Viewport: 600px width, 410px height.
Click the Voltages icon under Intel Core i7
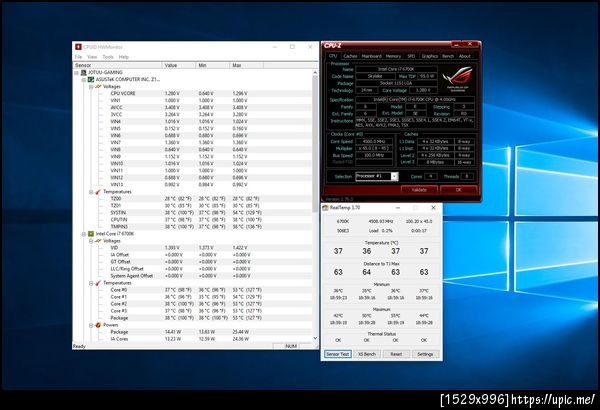pyautogui.click(x=98, y=241)
